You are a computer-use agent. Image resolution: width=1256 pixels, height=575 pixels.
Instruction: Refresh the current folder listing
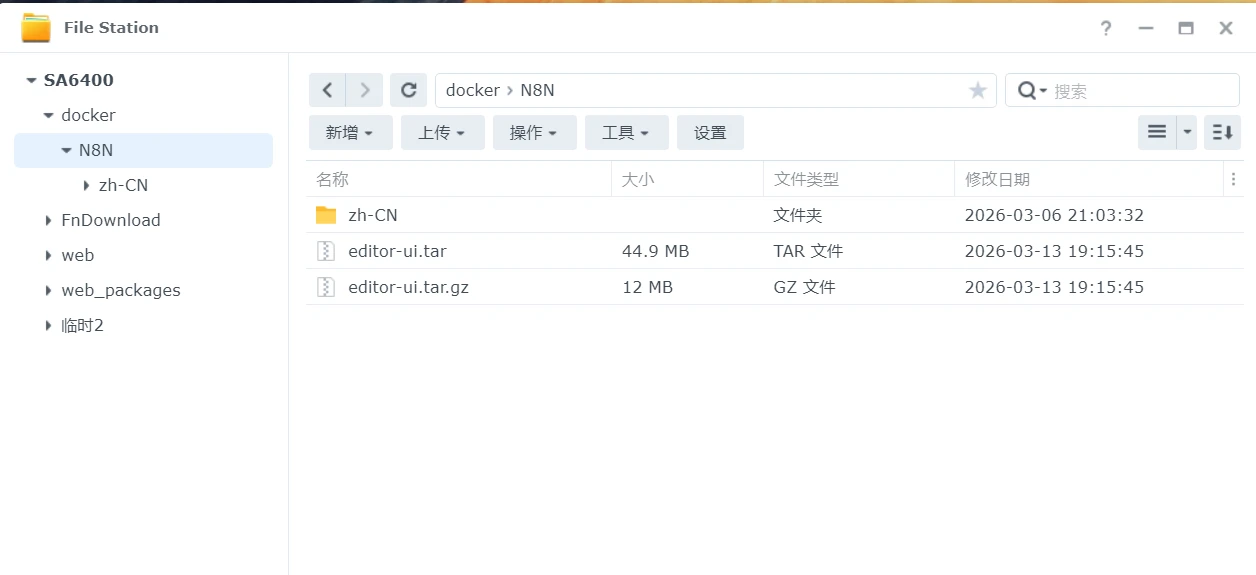coord(408,90)
